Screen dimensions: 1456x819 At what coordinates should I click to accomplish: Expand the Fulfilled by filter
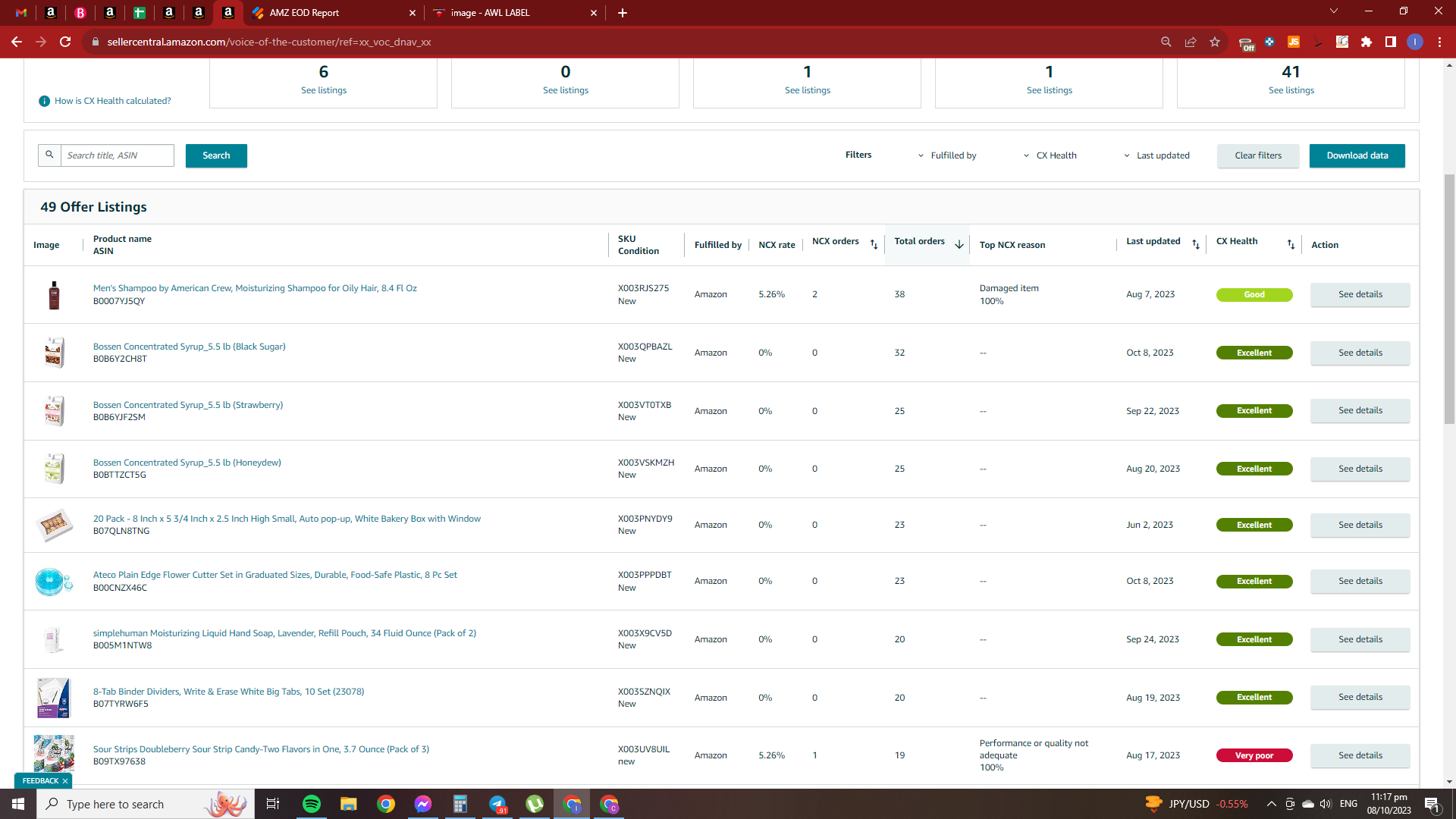[x=948, y=155]
